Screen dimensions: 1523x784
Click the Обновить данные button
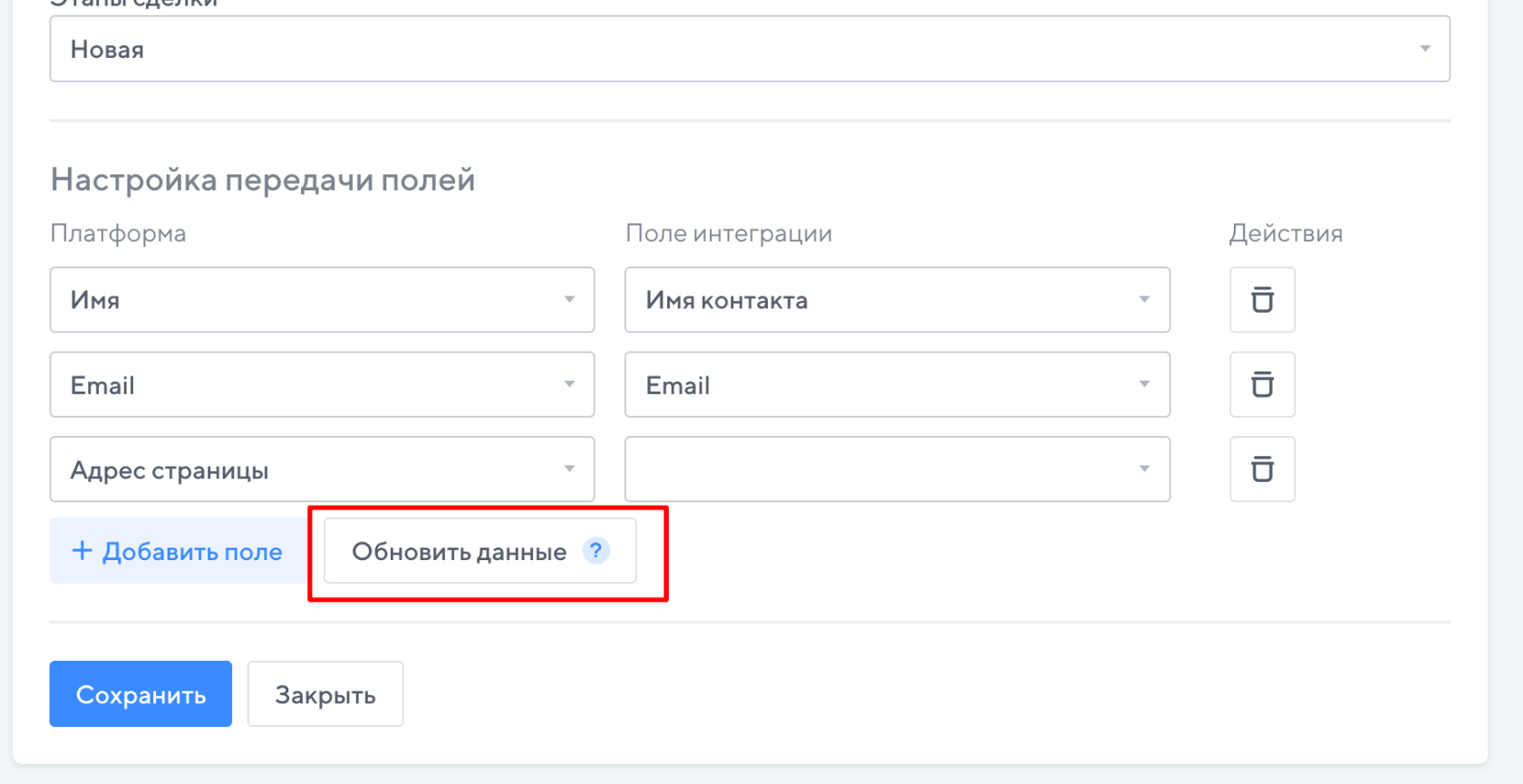459,551
